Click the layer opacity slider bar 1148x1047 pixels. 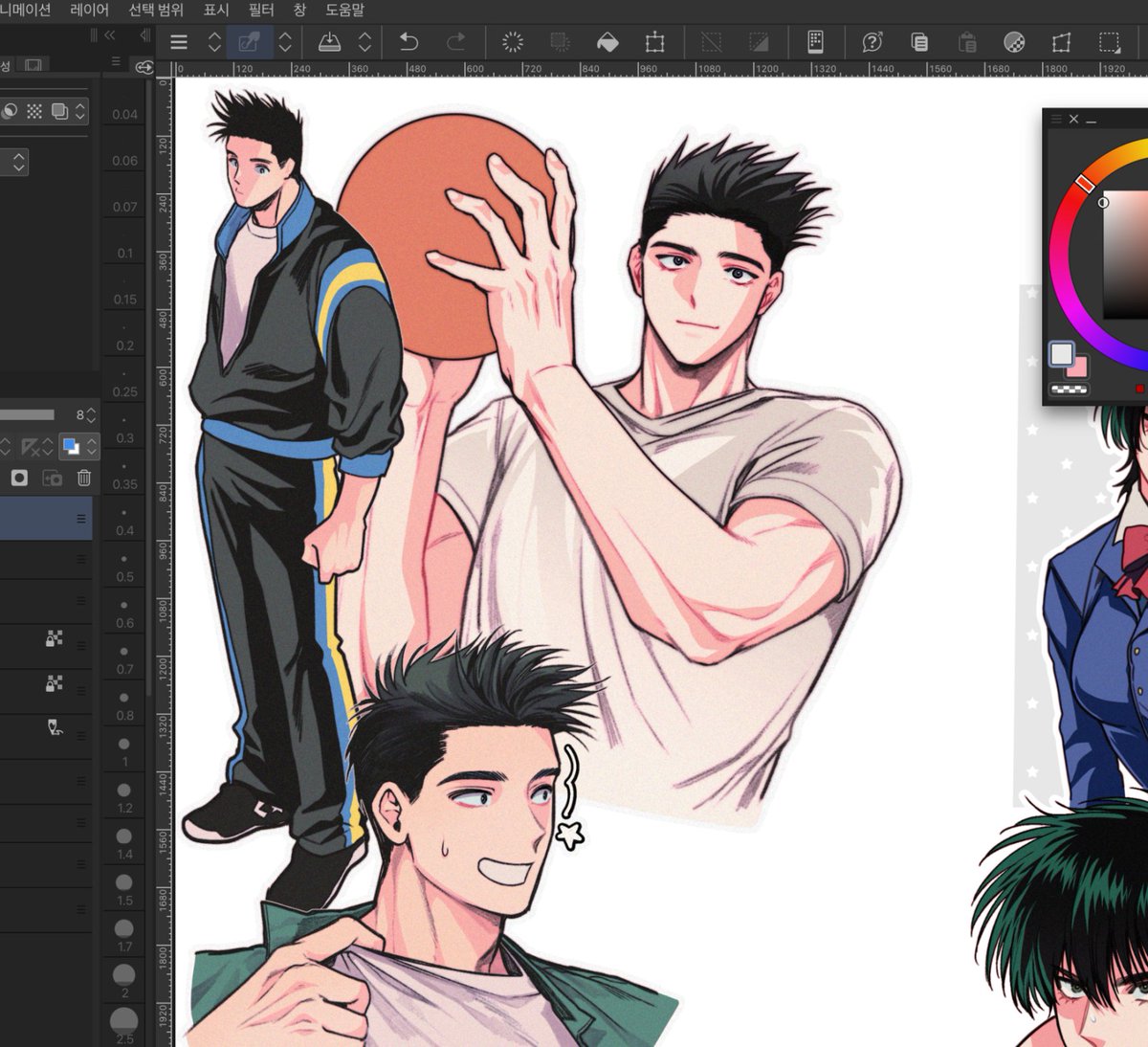click(27, 414)
